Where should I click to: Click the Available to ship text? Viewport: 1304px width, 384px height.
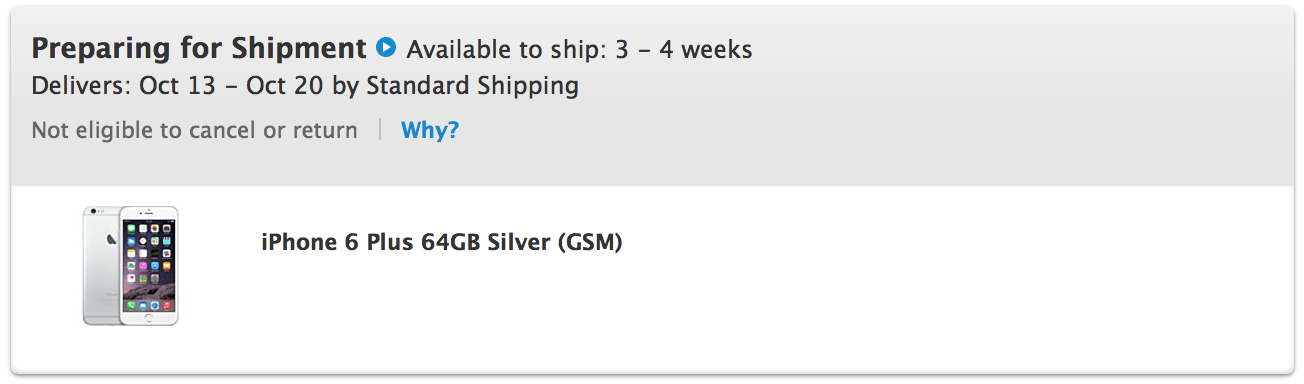507,49
